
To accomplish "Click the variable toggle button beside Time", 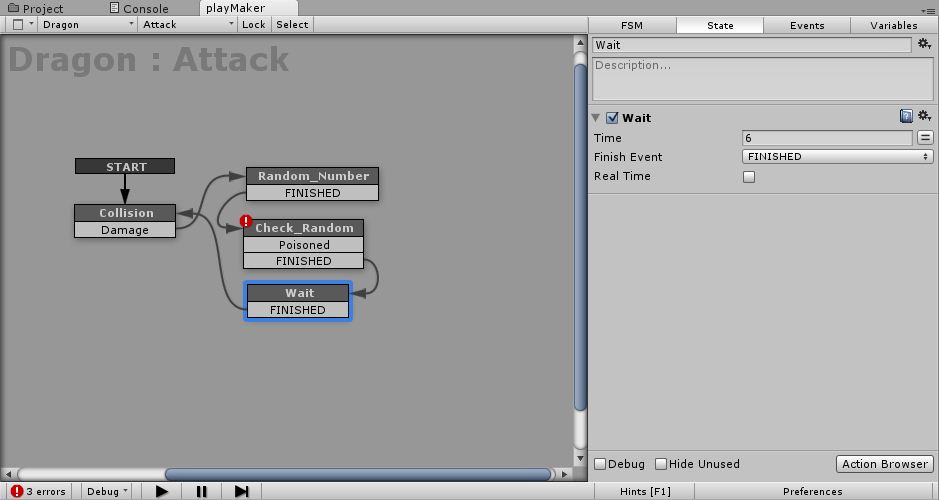I will (x=925, y=138).
